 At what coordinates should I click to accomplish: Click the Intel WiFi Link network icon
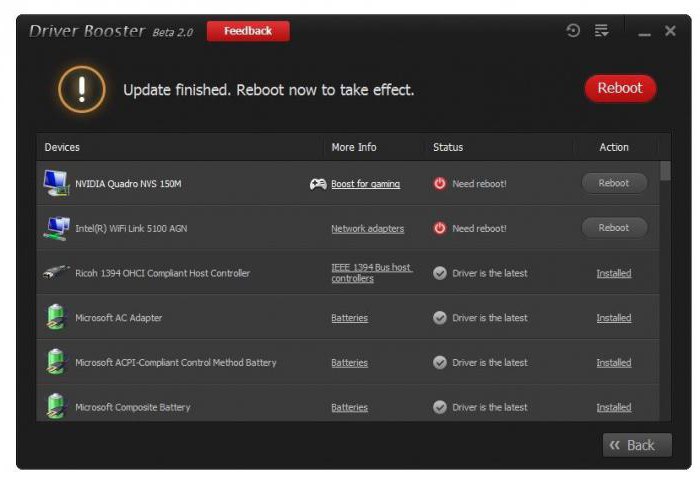point(56,228)
